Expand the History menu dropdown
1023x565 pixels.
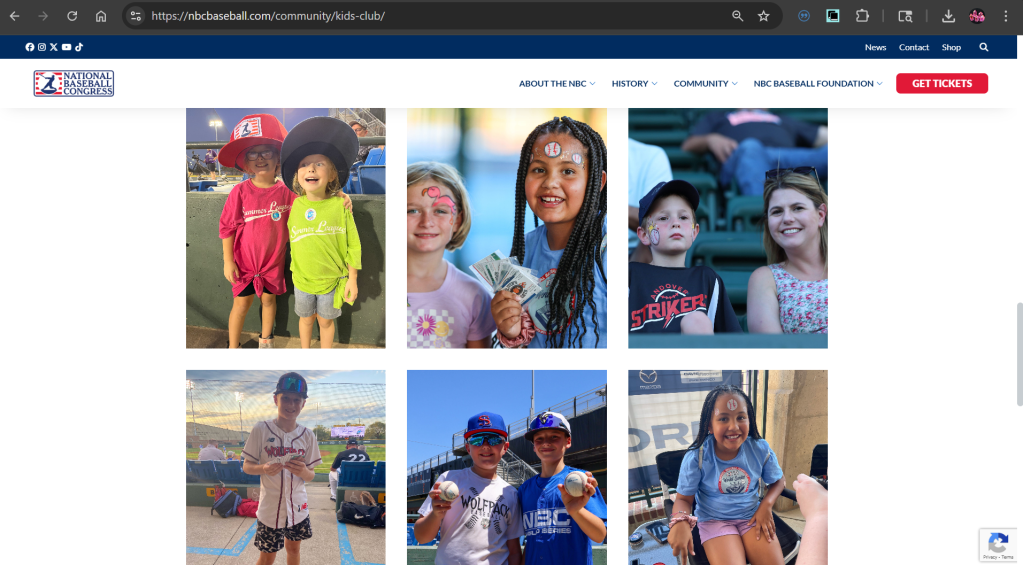[x=634, y=84]
